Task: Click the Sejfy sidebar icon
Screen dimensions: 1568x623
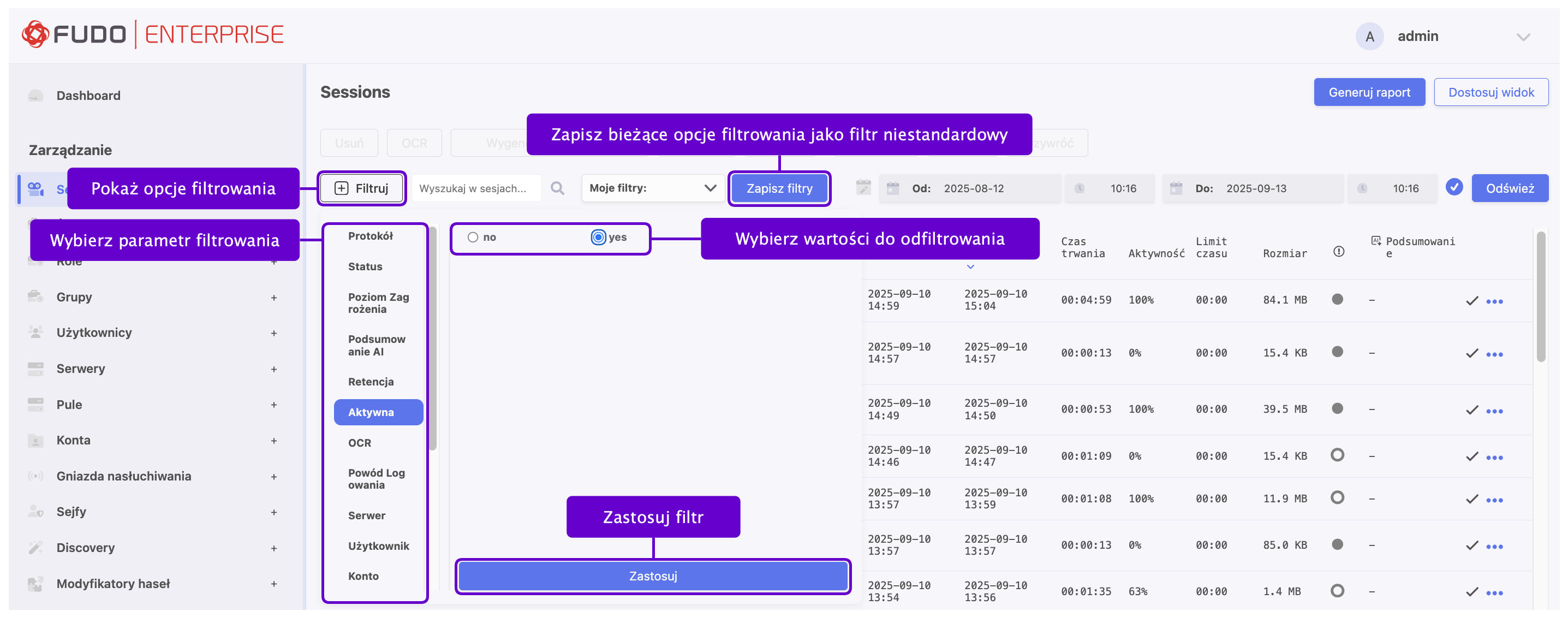Action: pos(36,512)
